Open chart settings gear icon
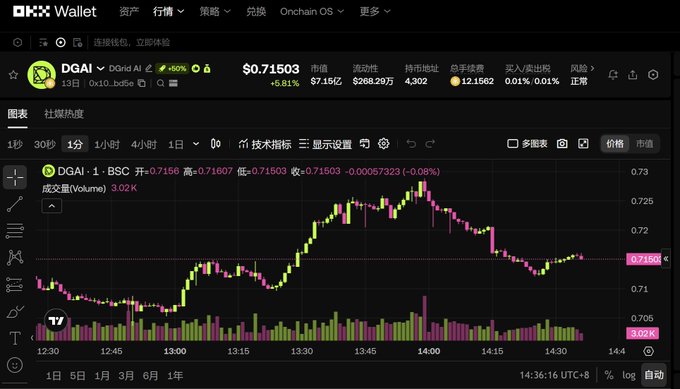 [x=383, y=144]
